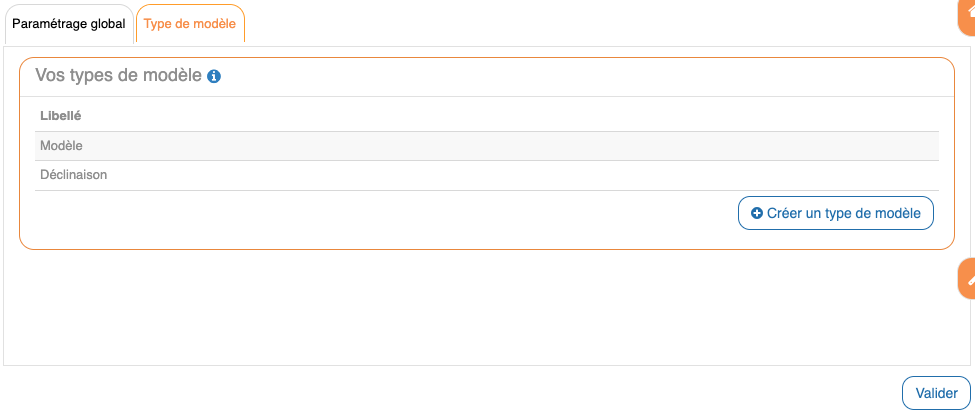
Task: Switch to the Paramétrage global tab
Action: coord(69,24)
